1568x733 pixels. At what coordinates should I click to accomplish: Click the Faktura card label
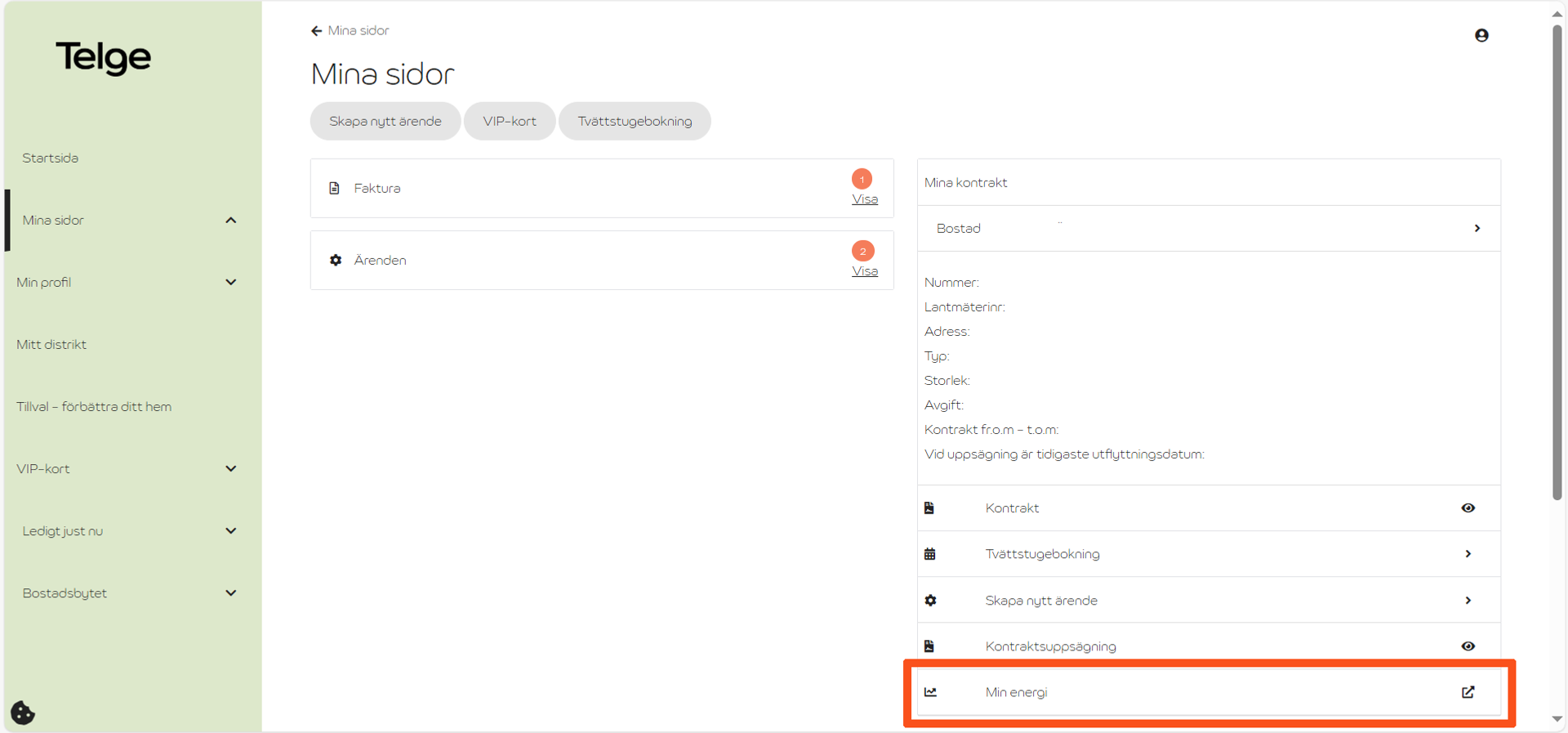(x=377, y=188)
